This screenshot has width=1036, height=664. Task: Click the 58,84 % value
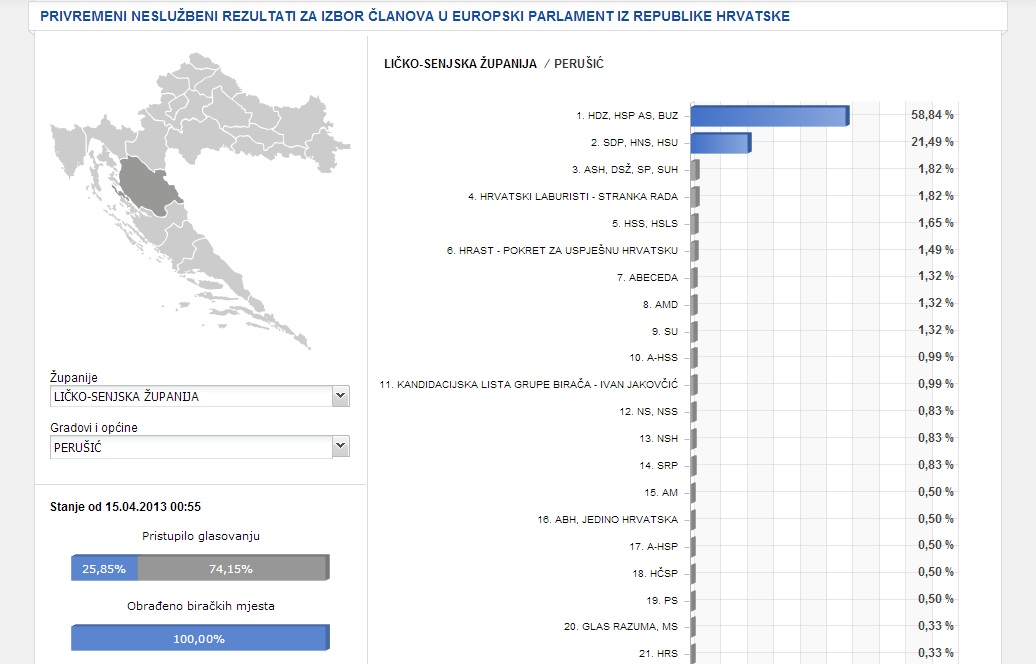click(x=932, y=115)
